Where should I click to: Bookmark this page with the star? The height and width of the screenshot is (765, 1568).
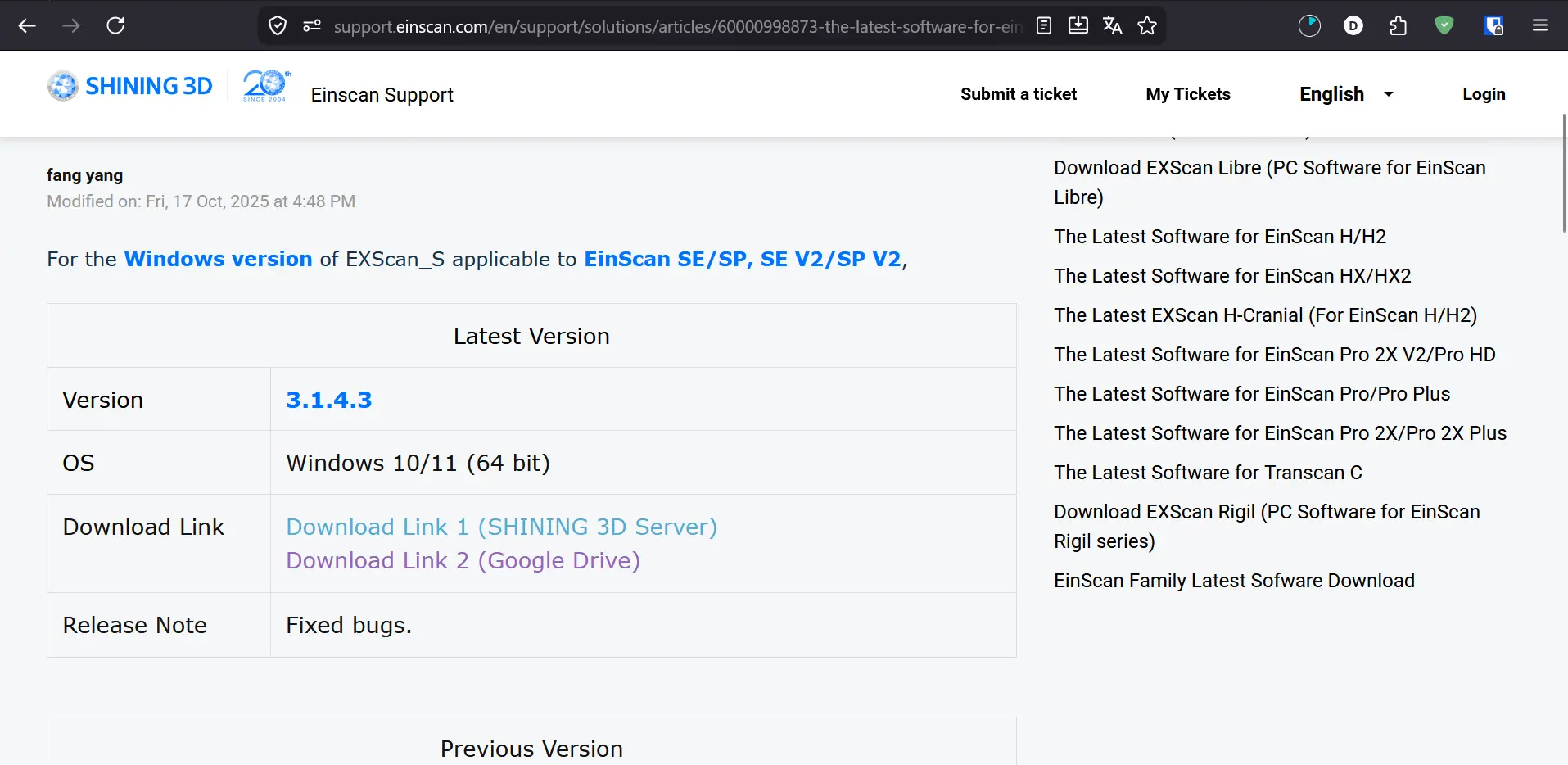click(1147, 25)
